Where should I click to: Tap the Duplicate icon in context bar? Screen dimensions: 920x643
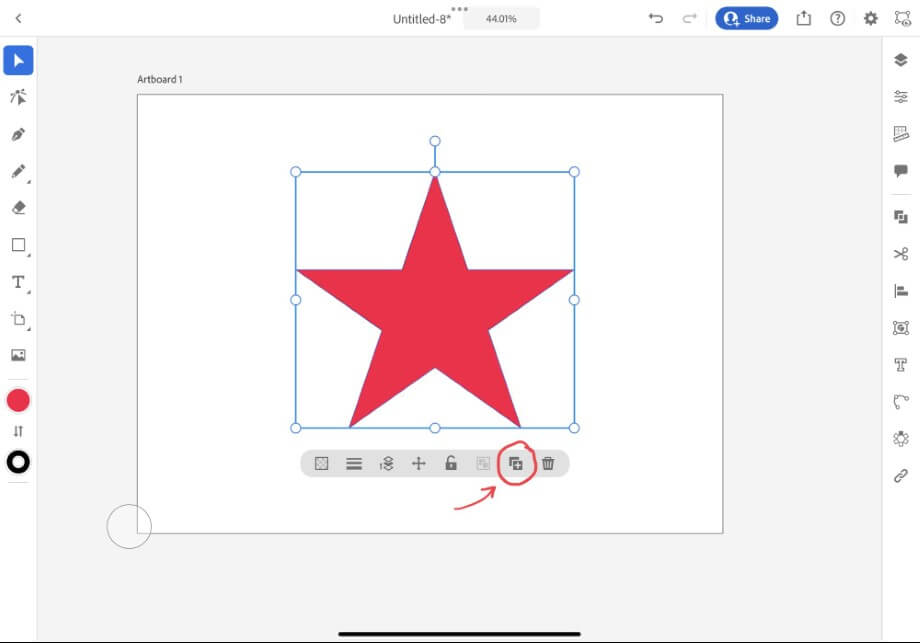pos(516,463)
